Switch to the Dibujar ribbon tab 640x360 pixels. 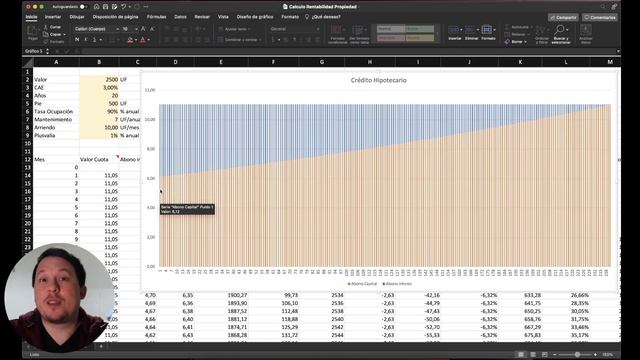click(77, 17)
